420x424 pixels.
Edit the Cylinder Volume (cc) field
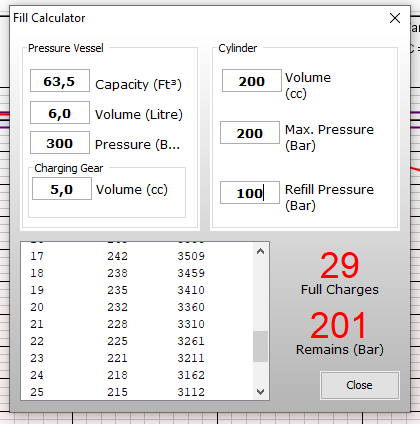(x=252, y=81)
